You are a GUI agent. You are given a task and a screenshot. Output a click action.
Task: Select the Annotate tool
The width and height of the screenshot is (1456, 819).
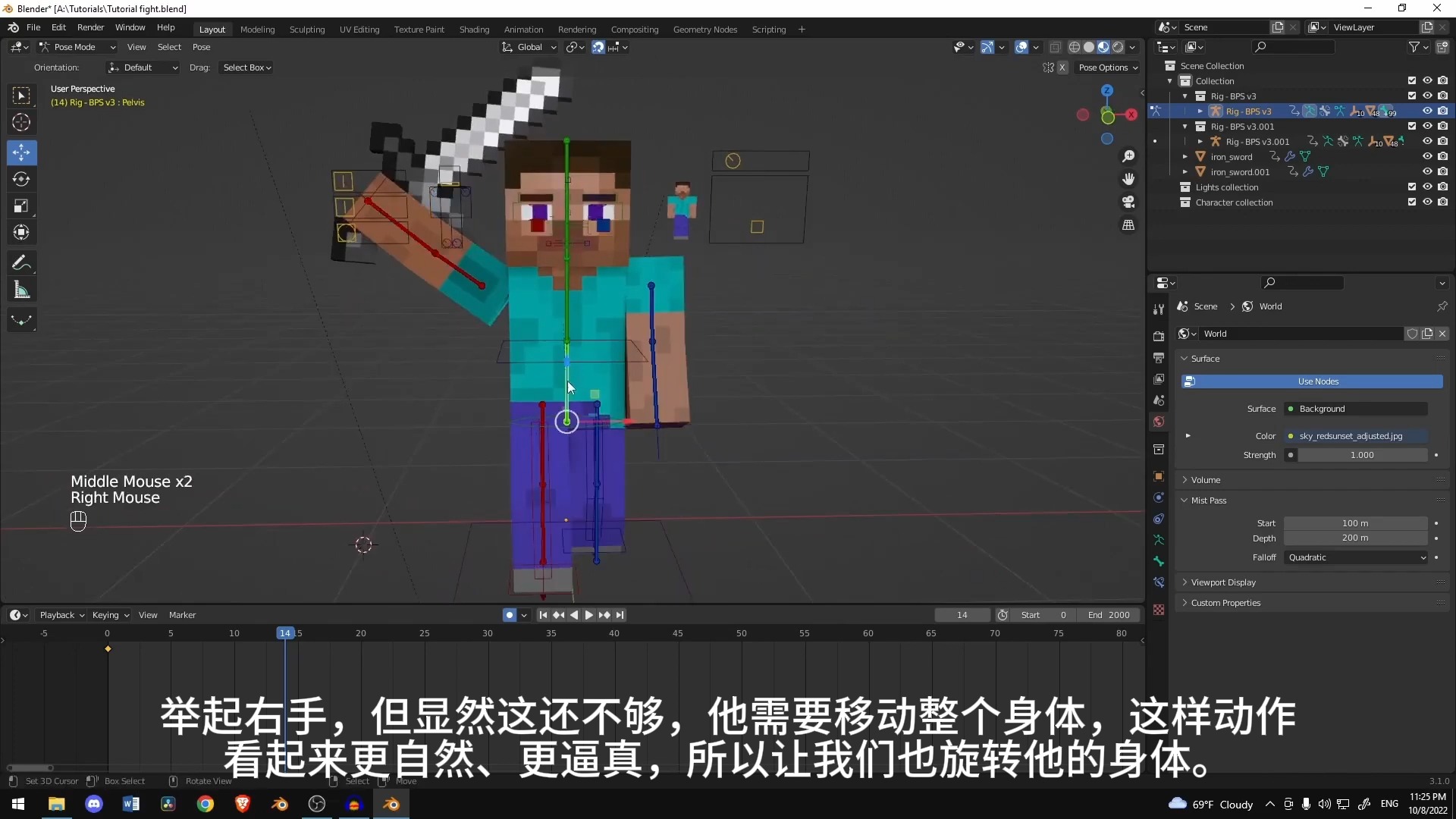[21, 262]
